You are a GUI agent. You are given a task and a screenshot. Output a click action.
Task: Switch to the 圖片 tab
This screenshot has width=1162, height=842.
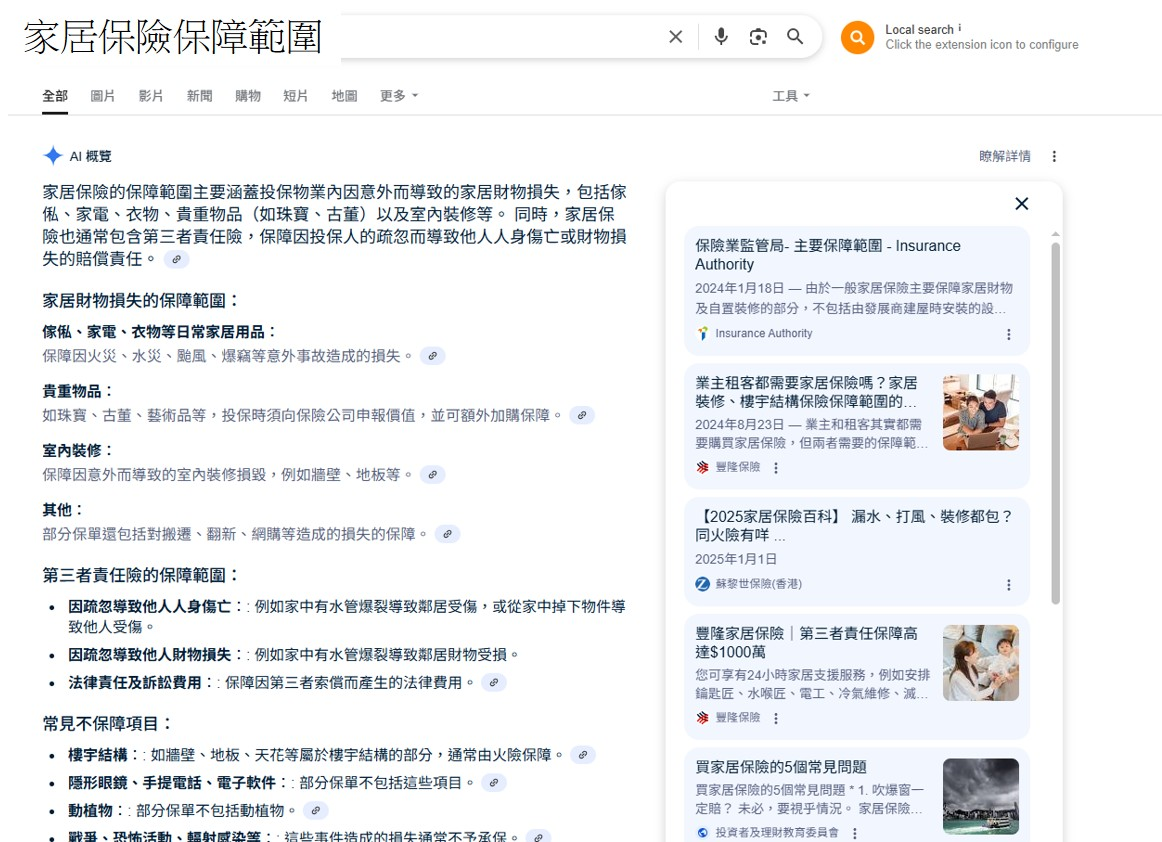click(x=103, y=96)
